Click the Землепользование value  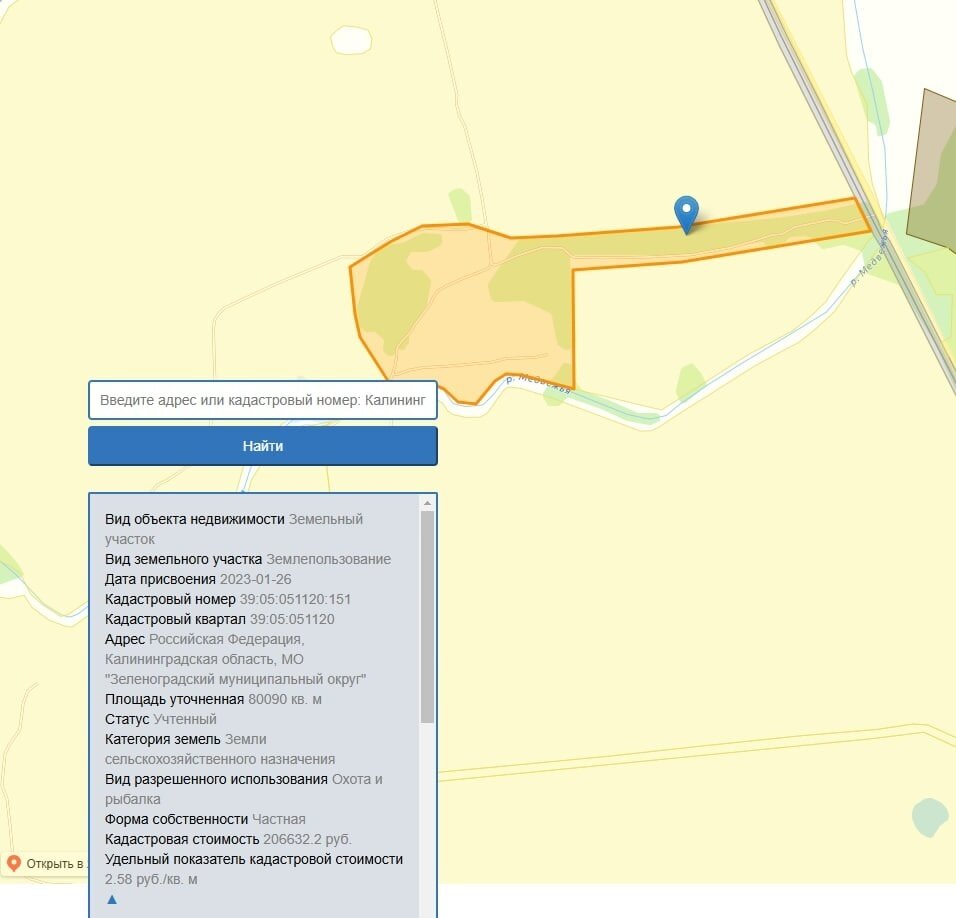(x=329, y=559)
